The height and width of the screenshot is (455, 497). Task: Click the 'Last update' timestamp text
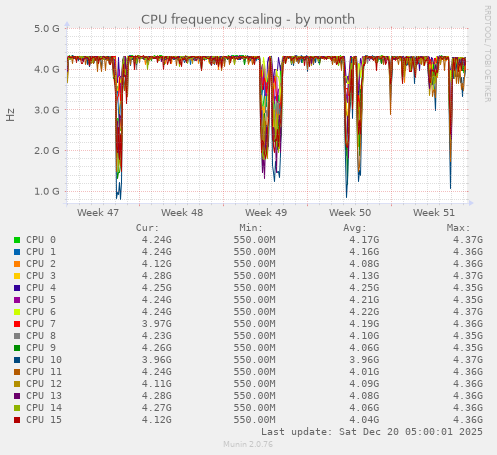point(372,432)
